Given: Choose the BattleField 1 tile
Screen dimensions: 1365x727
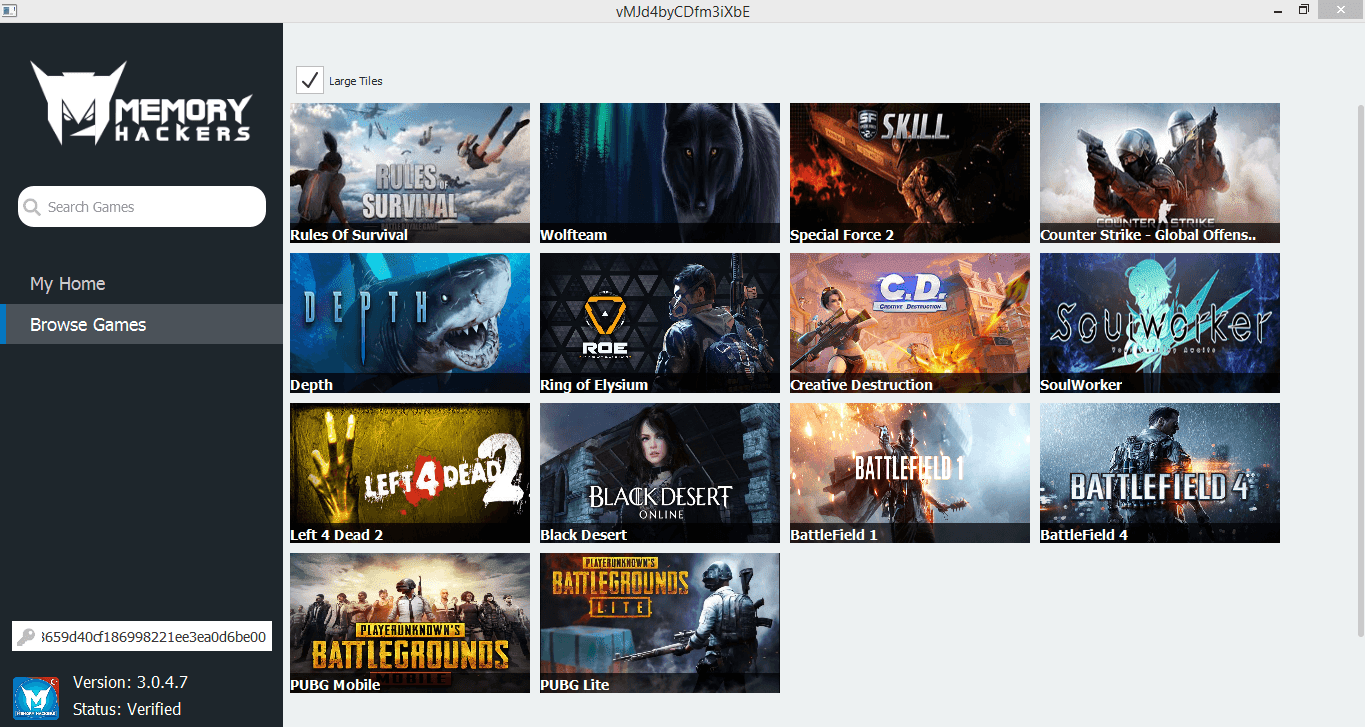Looking at the screenshot, I should pyautogui.click(x=910, y=473).
